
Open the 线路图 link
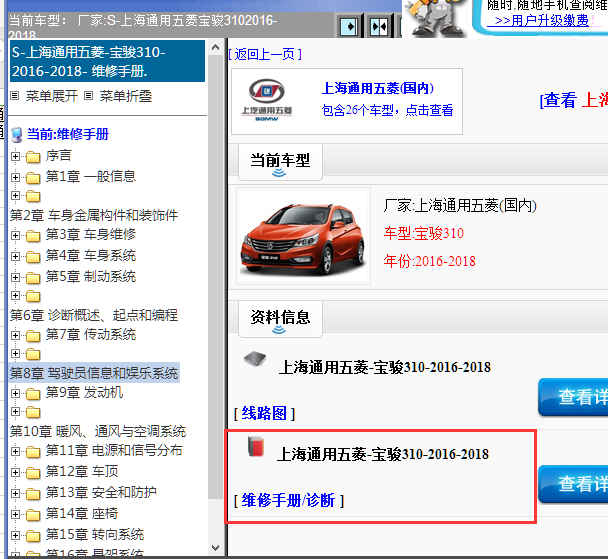(x=264, y=413)
